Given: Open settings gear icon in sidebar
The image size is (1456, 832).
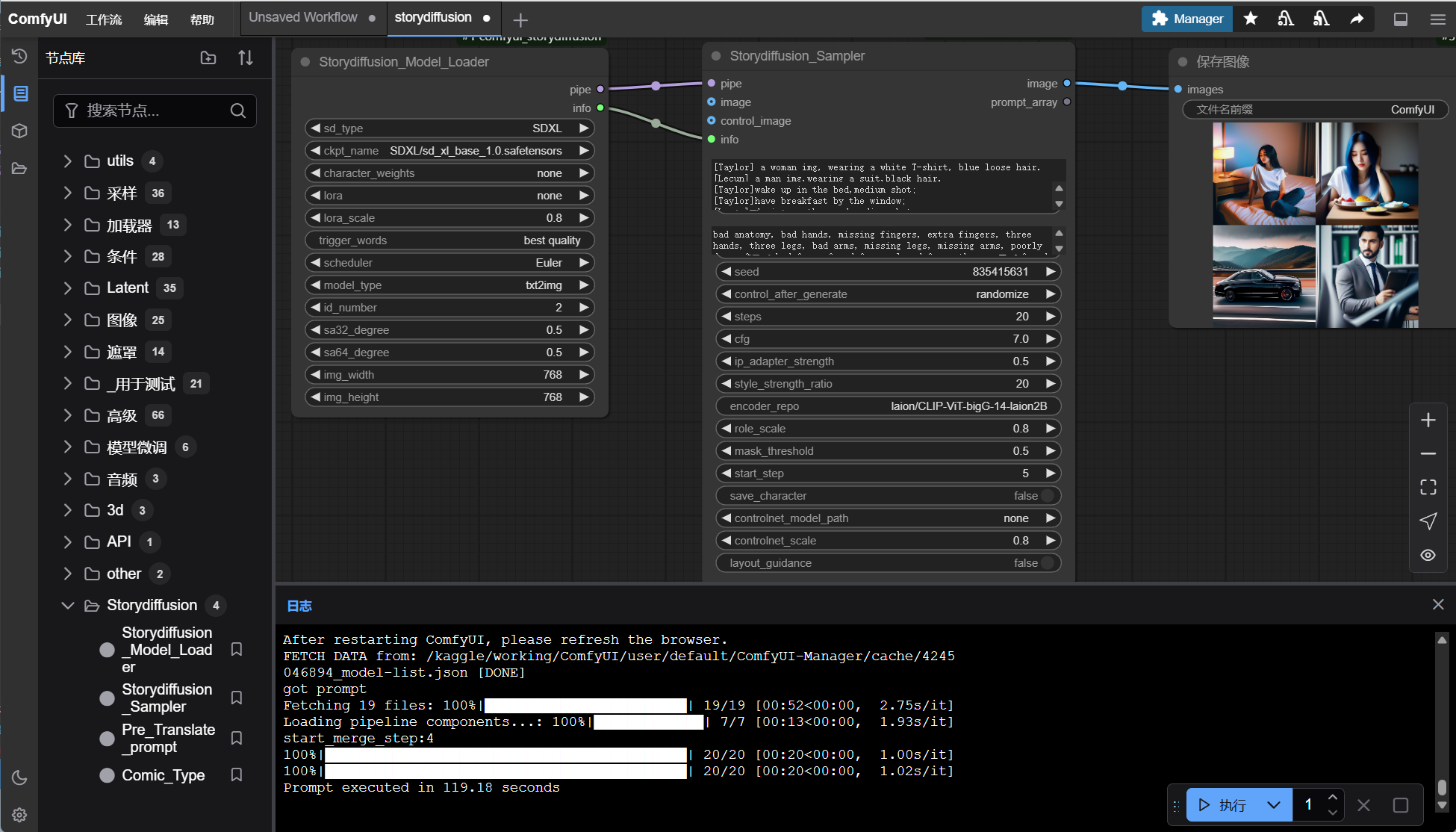Looking at the screenshot, I should point(20,815).
